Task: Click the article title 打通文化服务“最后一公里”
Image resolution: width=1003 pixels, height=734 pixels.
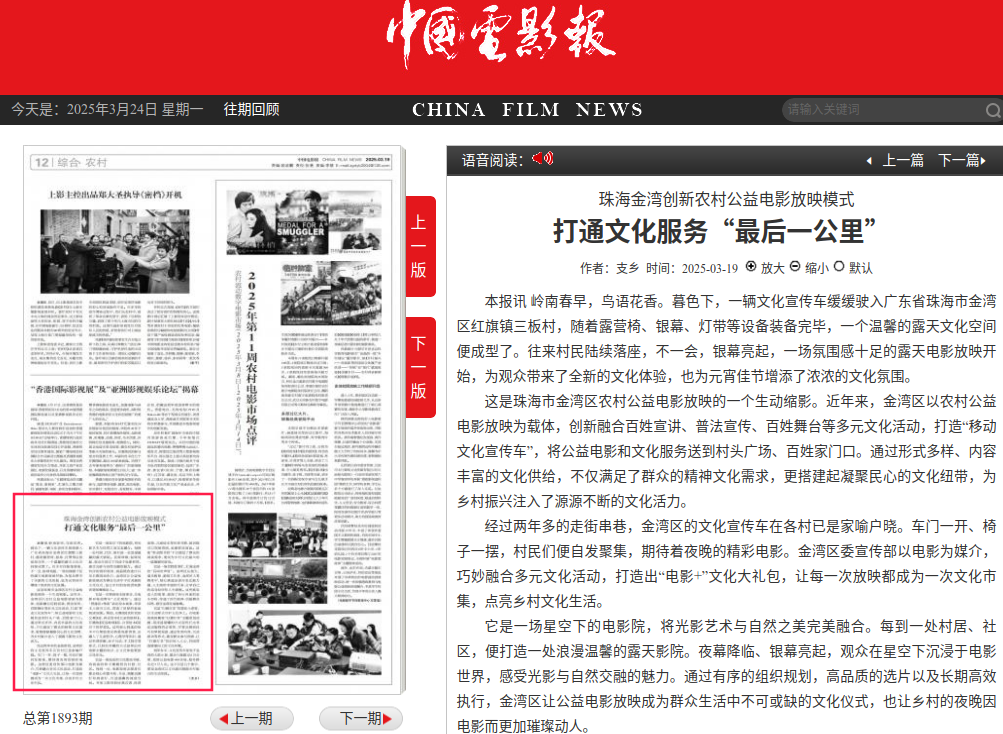Action: tap(715, 232)
